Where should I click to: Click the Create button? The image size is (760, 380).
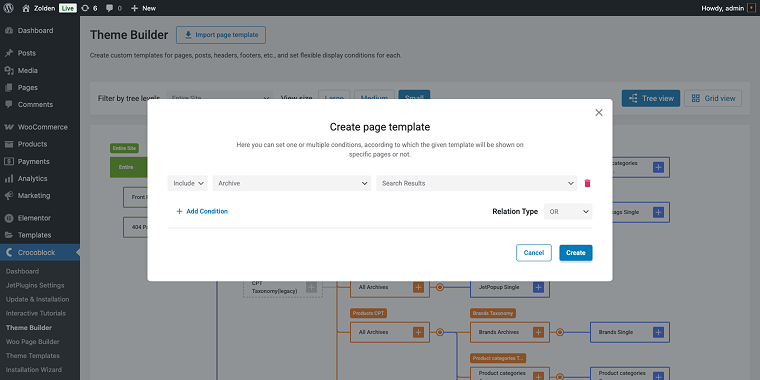(x=576, y=253)
